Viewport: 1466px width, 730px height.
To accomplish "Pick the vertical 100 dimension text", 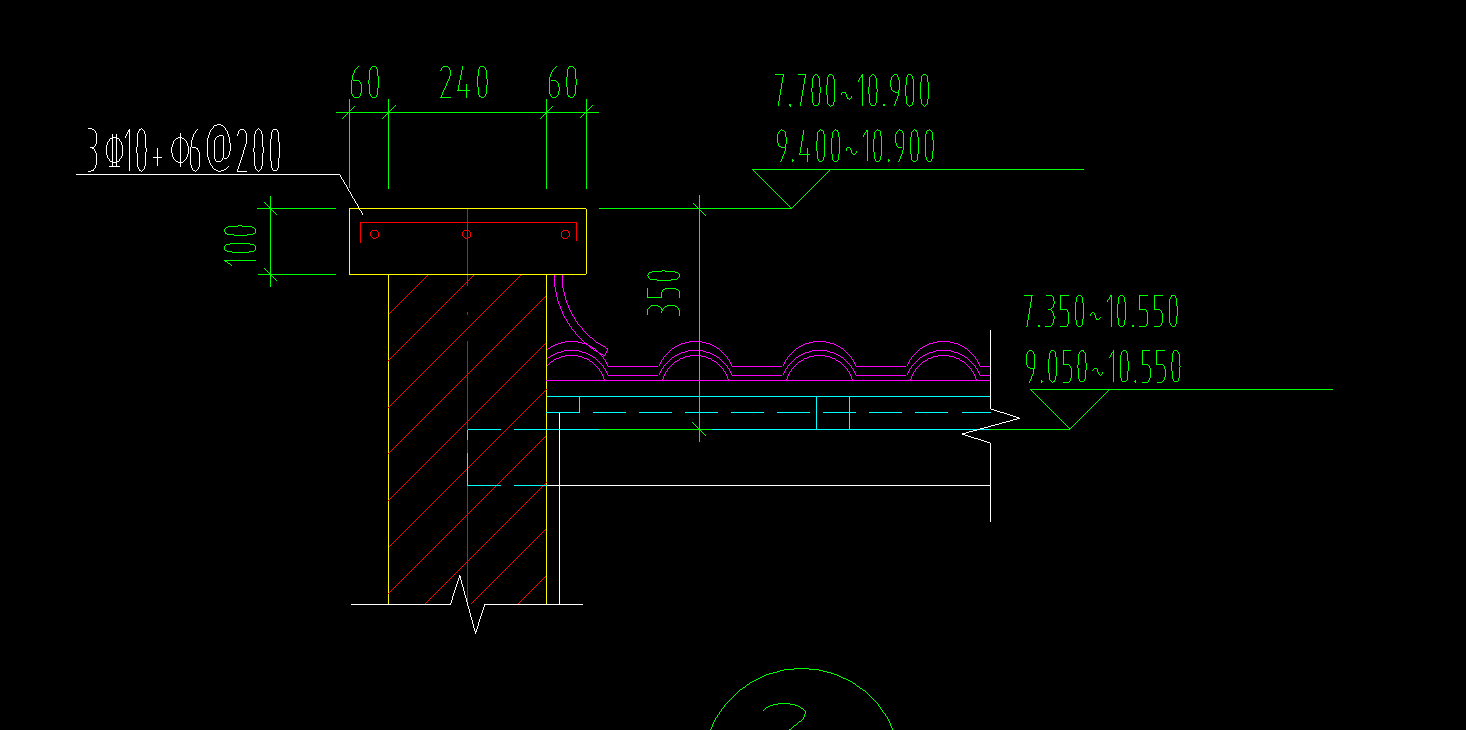I will (241, 244).
